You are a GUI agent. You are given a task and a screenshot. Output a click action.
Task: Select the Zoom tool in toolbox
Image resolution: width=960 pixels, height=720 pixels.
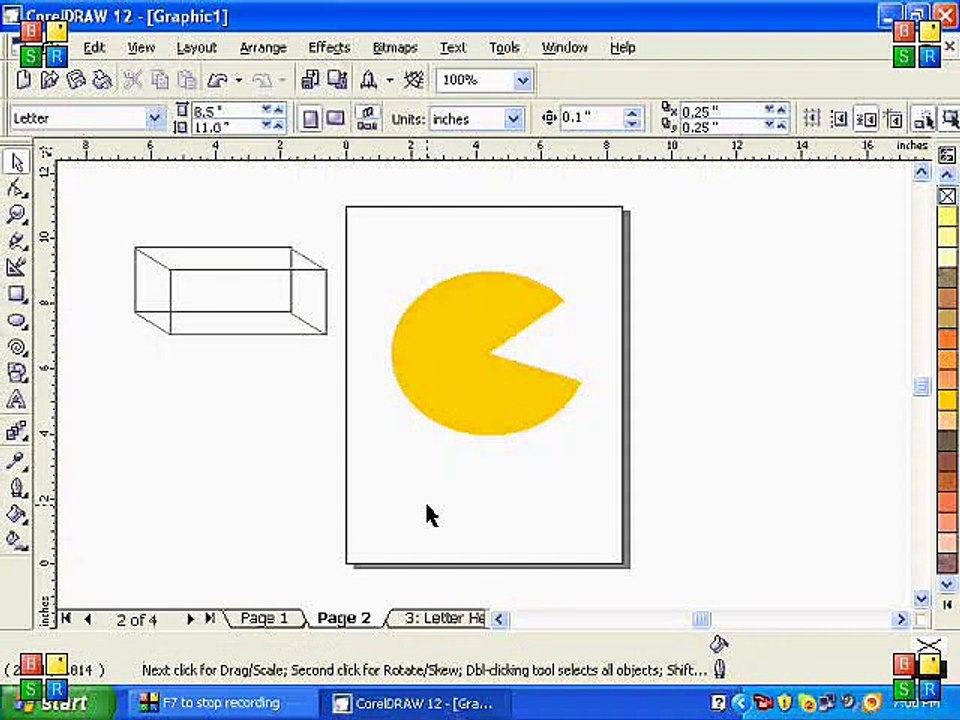(17, 214)
